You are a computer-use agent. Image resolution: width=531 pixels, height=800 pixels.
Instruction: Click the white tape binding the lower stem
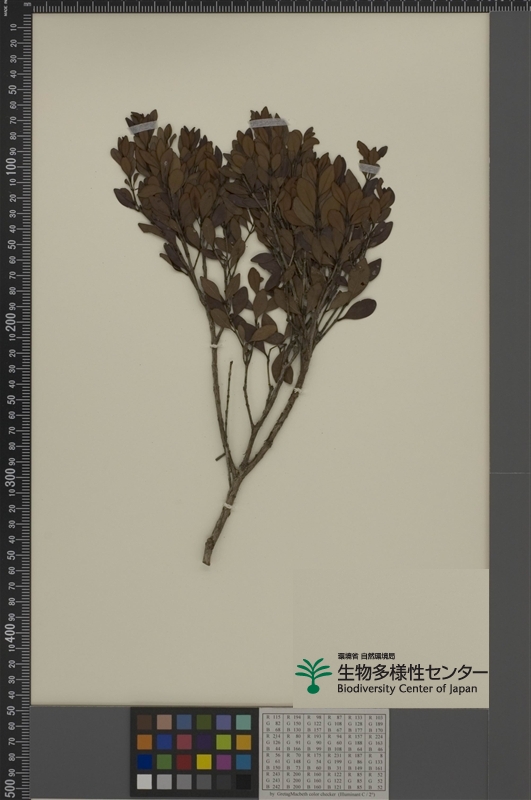point(227,505)
